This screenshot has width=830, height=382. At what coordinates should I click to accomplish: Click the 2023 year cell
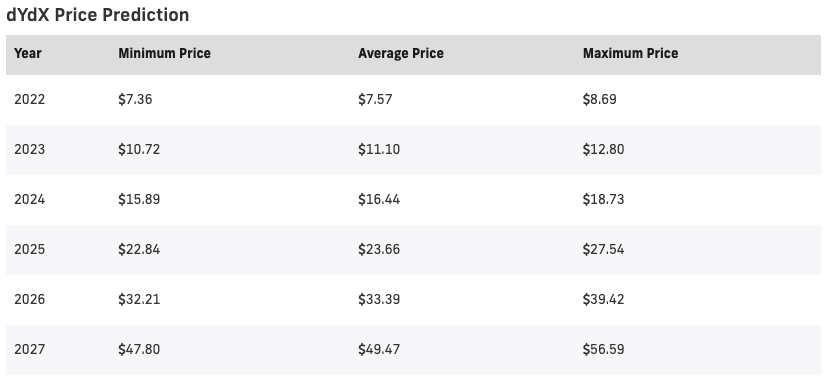click(x=30, y=150)
